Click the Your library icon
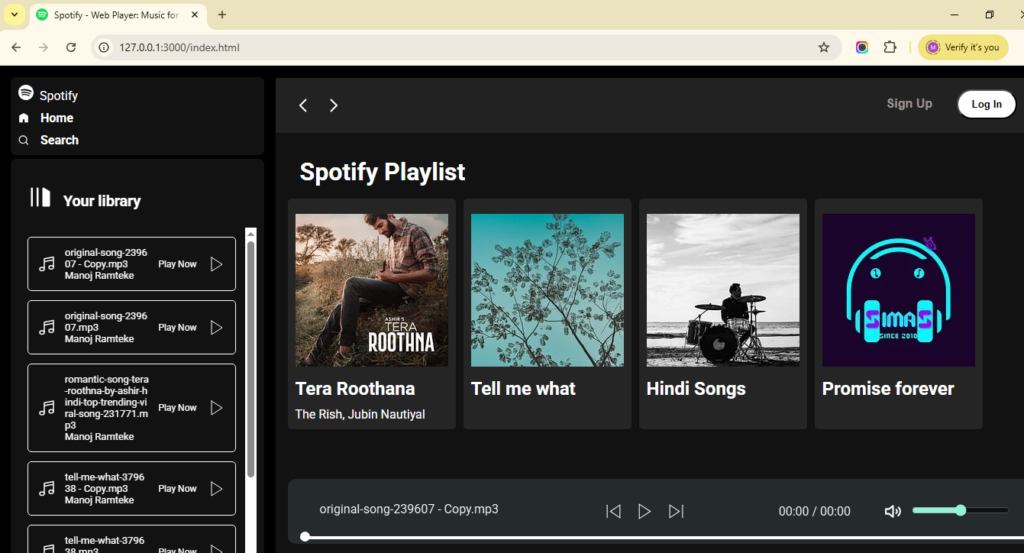Image resolution: width=1024 pixels, height=553 pixels. pyautogui.click(x=40, y=198)
